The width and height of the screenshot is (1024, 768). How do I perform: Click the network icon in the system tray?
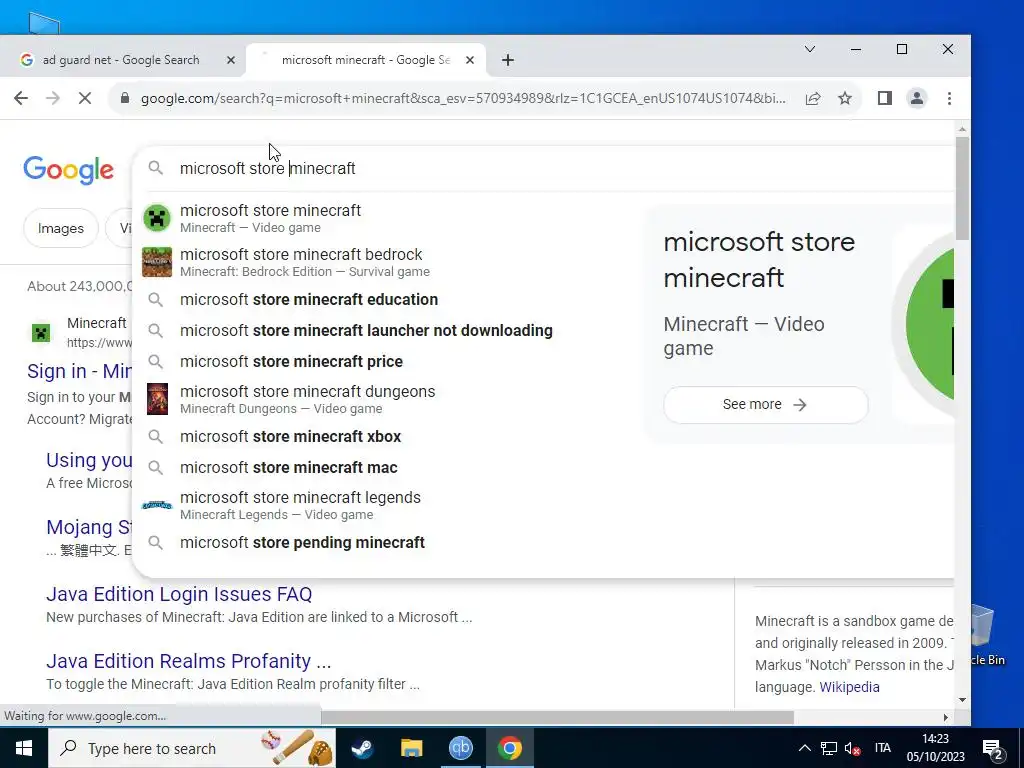click(829, 748)
